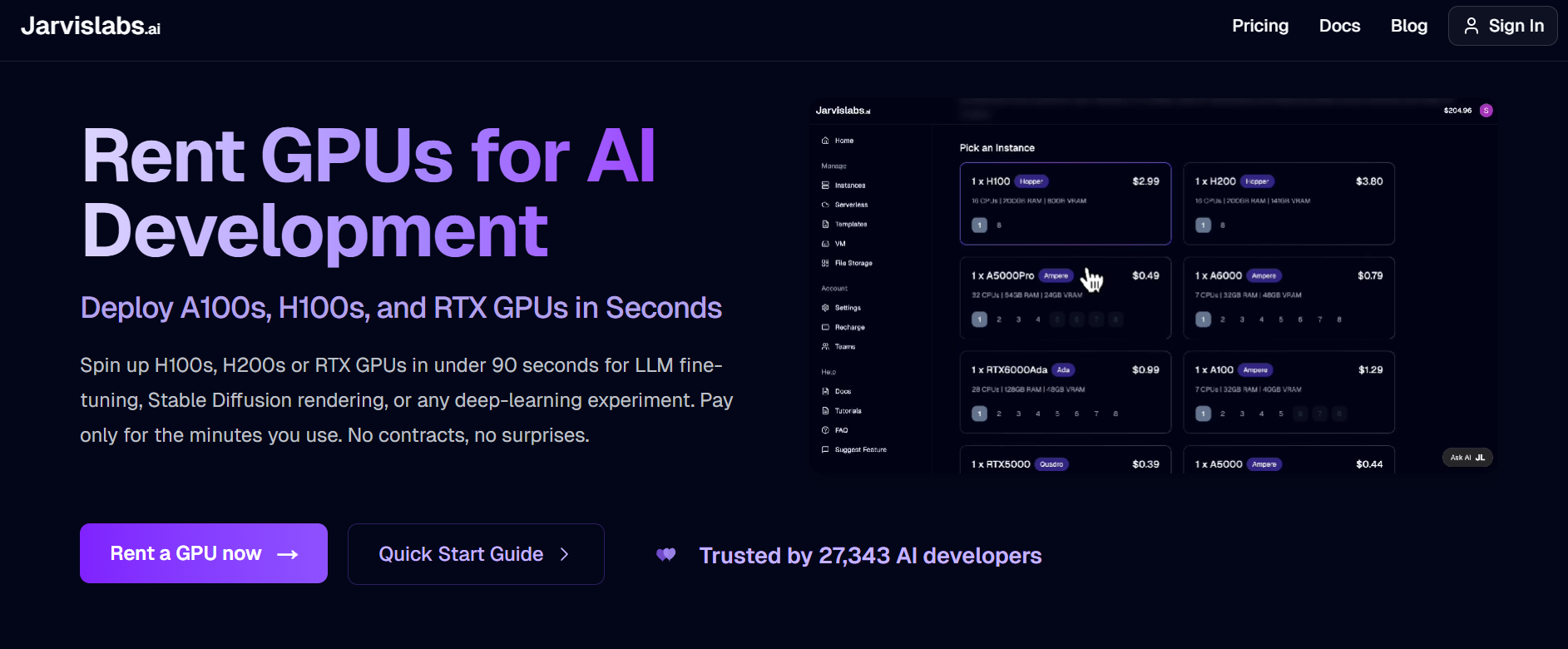Click the Tutorials icon in dashboard sidebar
This screenshot has height=649, width=1568.
point(825,411)
